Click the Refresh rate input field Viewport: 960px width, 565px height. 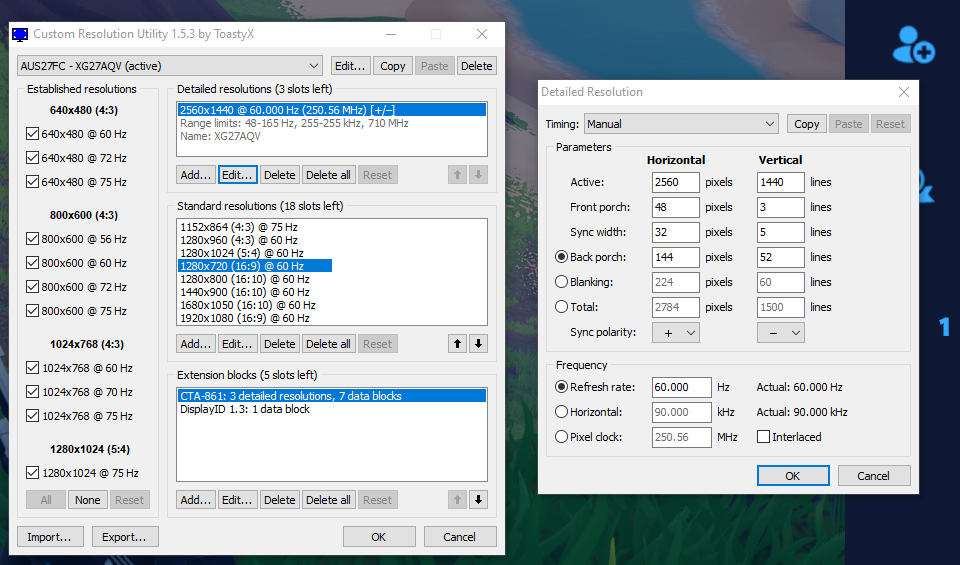click(682, 387)
